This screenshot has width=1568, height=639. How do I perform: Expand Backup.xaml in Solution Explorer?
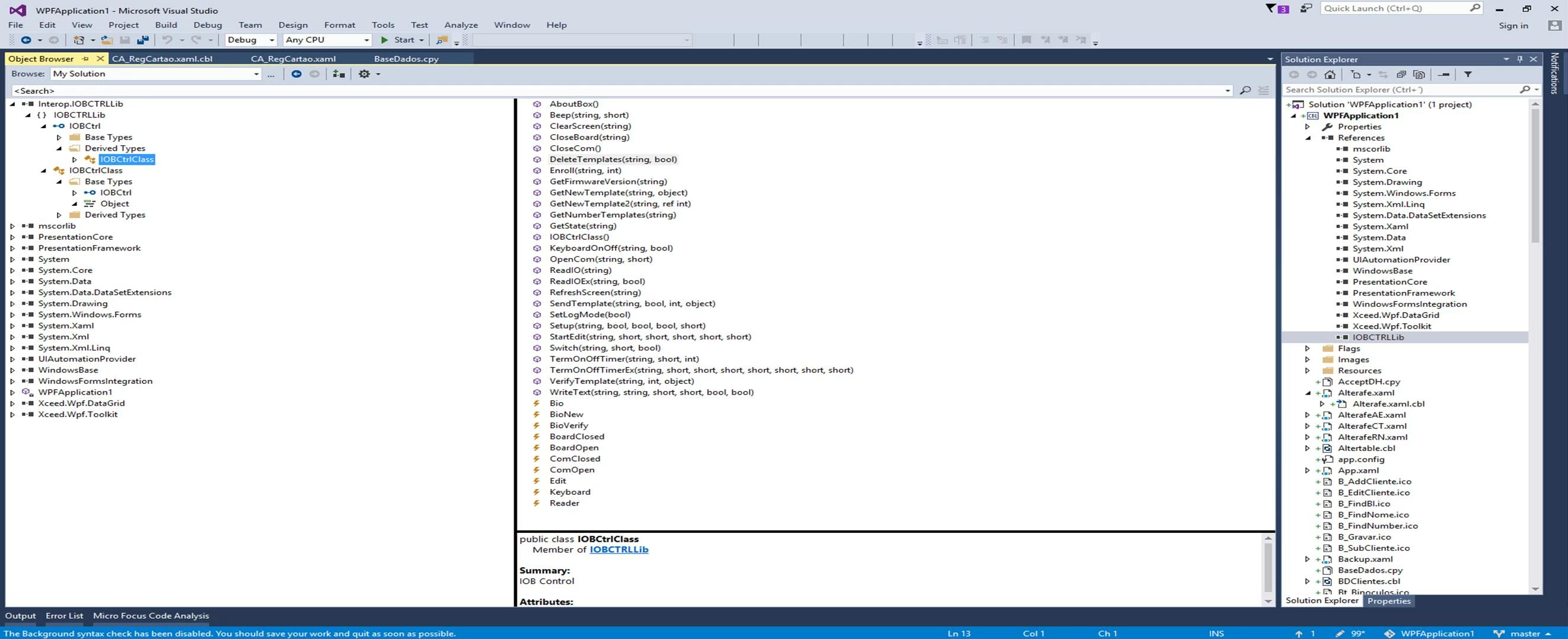point(1308,559)
